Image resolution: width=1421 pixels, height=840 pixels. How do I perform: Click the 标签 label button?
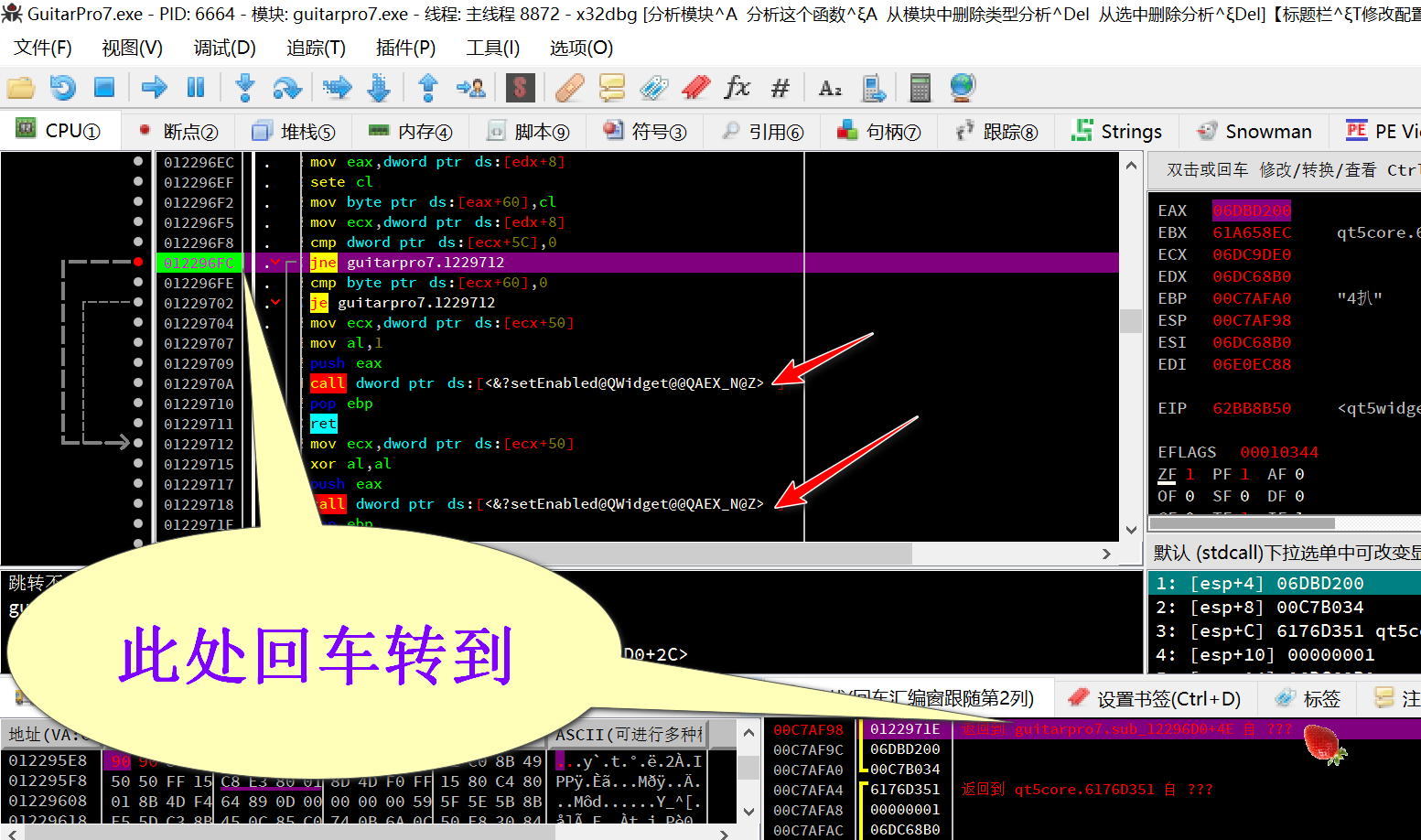1308,699
